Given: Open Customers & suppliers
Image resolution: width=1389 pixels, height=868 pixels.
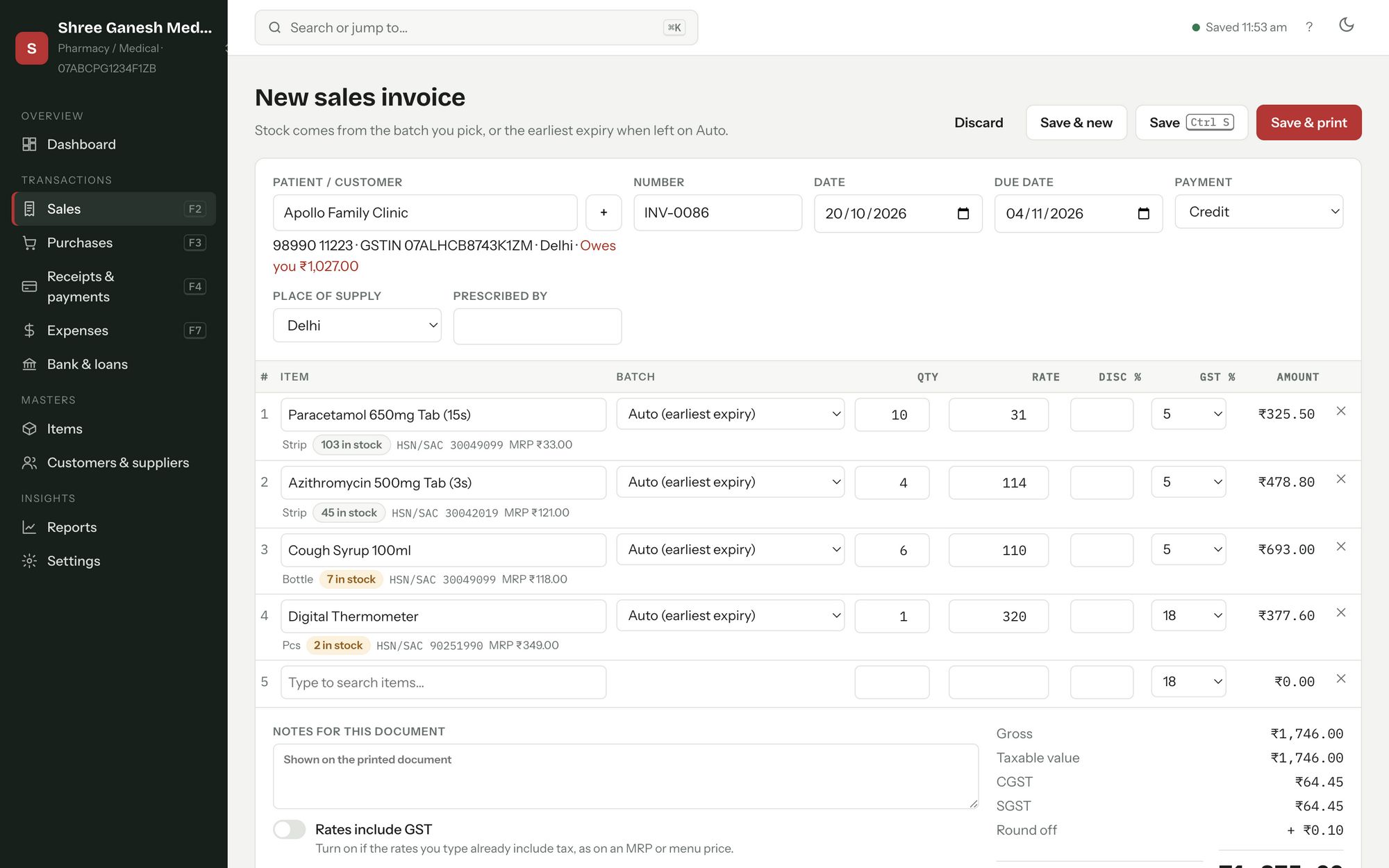Looking at the screenshot, I should [x=114, y=463].
